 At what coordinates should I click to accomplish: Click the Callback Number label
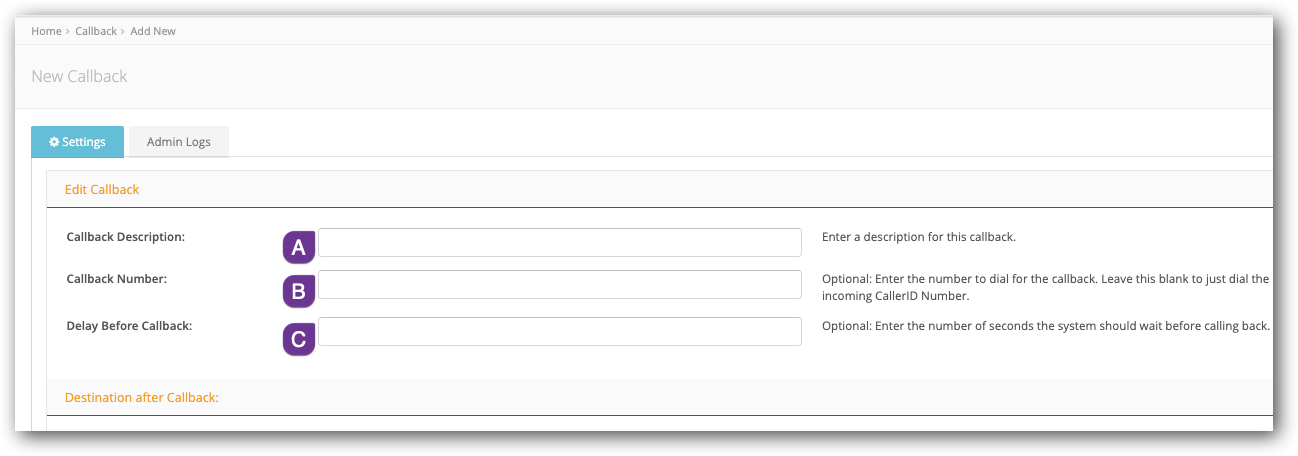click(x=117, y=279)
